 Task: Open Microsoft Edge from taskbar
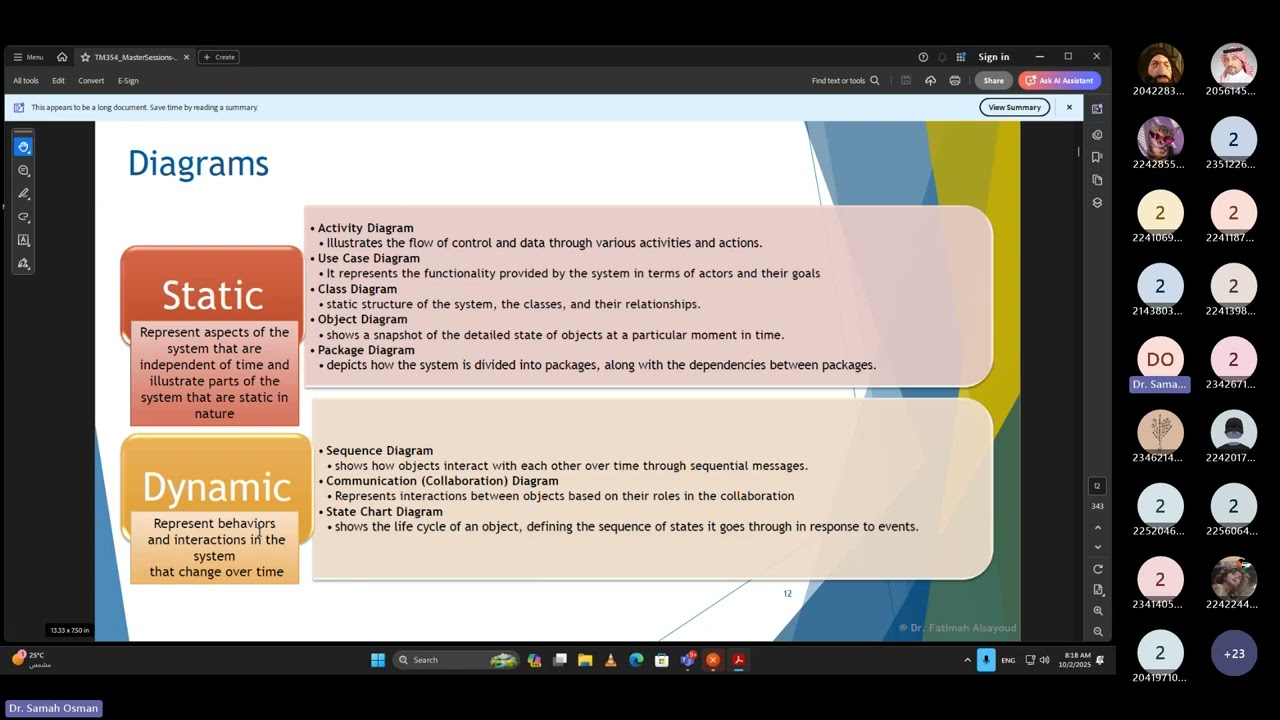(x=636, y=660)
